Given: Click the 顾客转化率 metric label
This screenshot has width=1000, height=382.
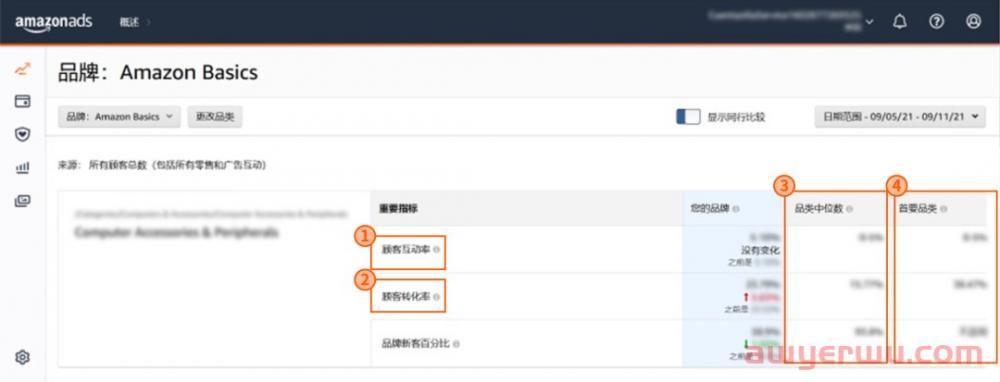Looking at the screenshot, I should 406,297.
